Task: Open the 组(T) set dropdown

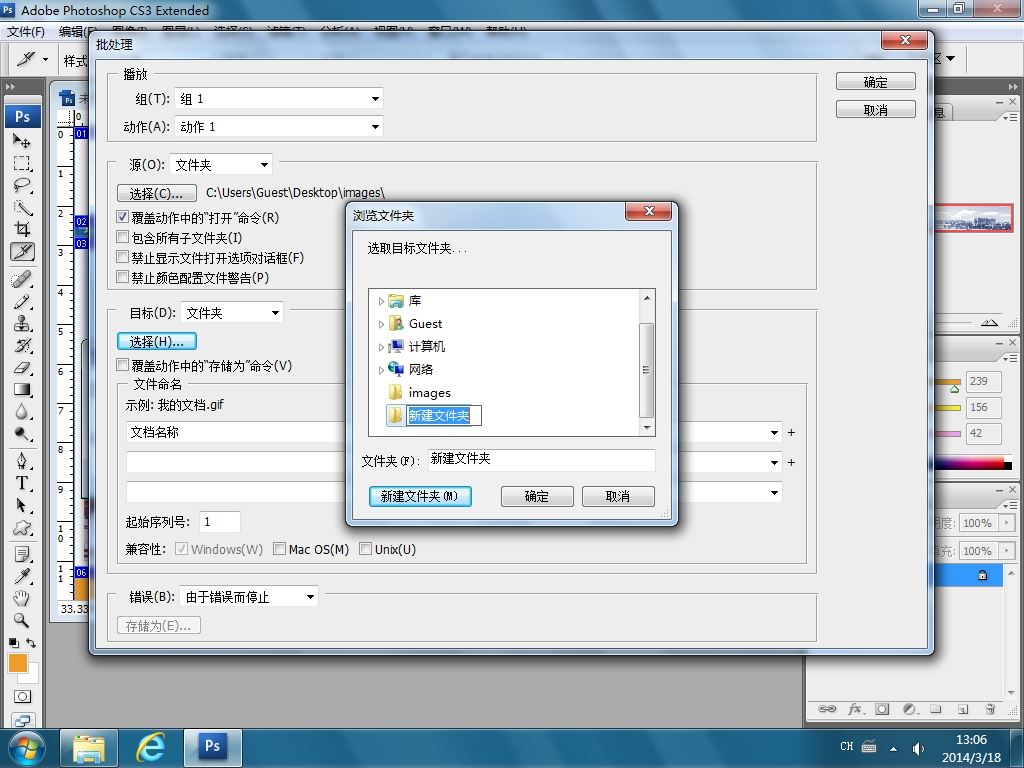Action: pos(278,99)
